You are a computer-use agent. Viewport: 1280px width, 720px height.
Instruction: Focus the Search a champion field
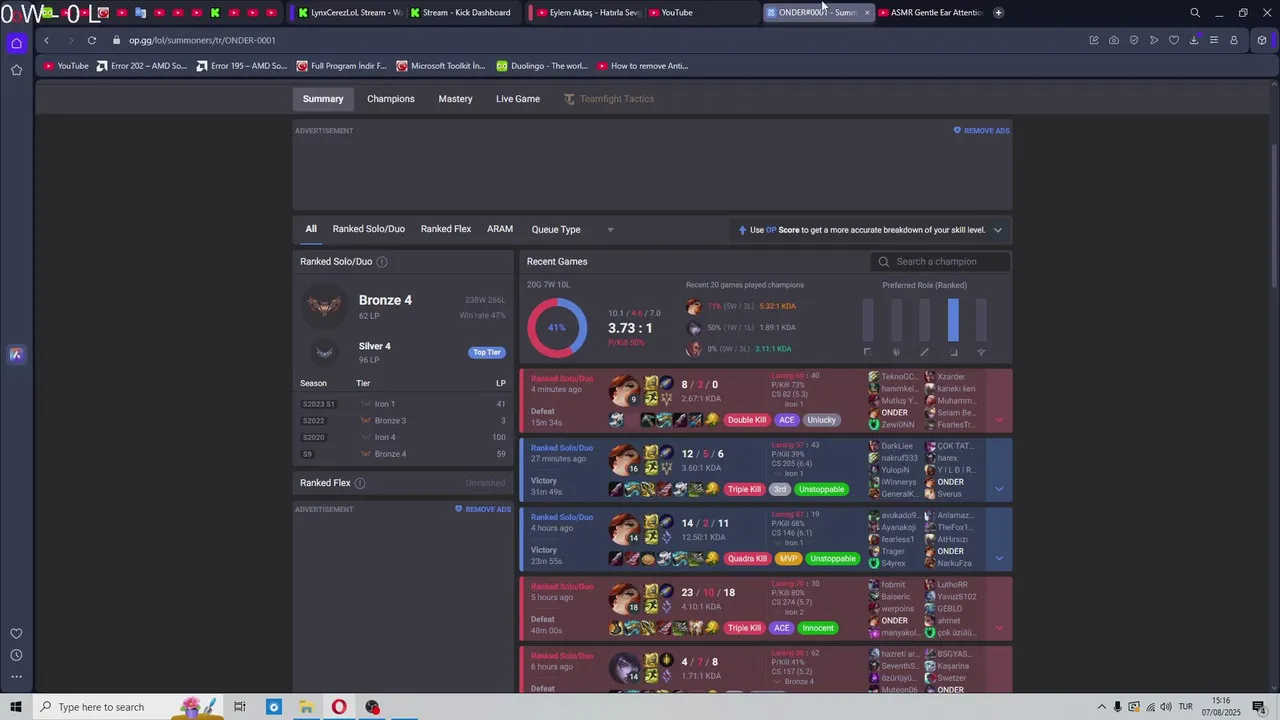[x=940, y=262]
